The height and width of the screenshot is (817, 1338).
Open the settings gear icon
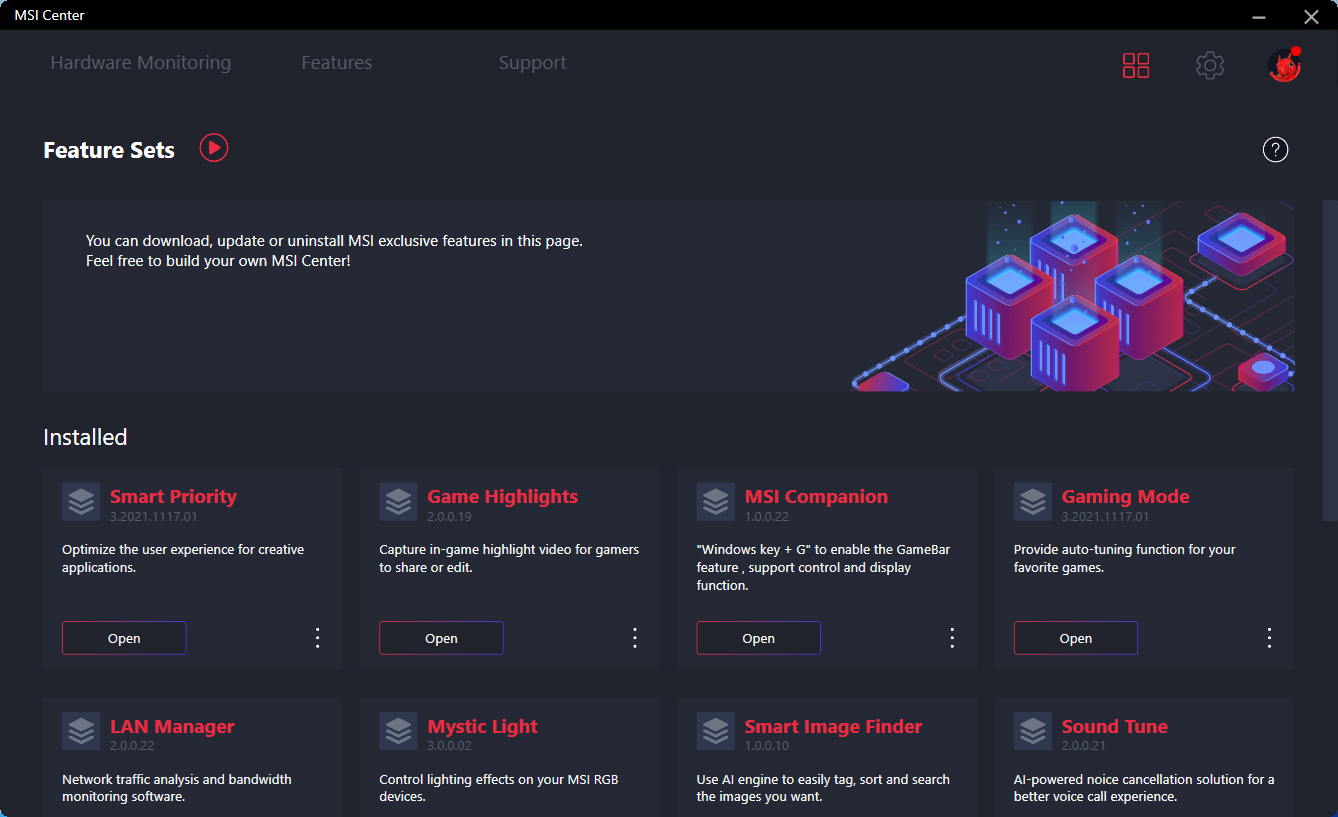click(1210, 66)
